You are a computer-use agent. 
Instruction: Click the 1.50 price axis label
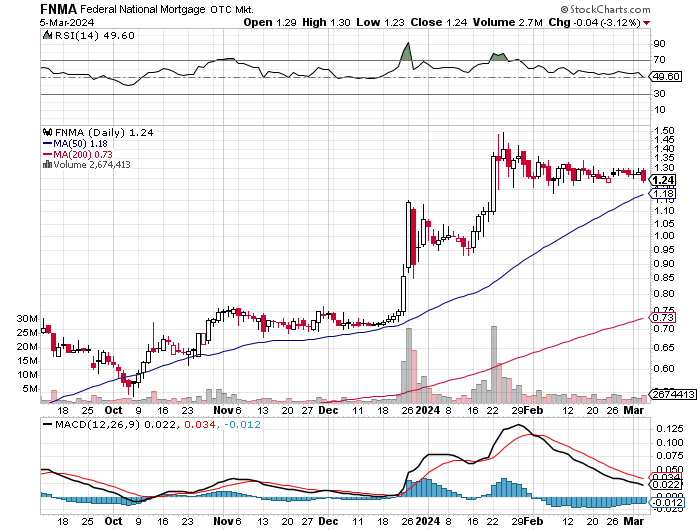pyautogui.click(x=664, y=131)
